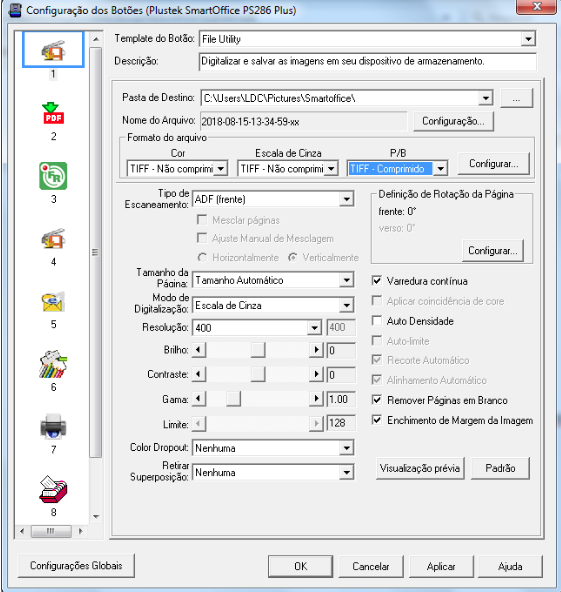This screenshot has width=561, height=592.
Task: Expand the Pasta de Destino dropdown
Action: click(x=485, y=98)
